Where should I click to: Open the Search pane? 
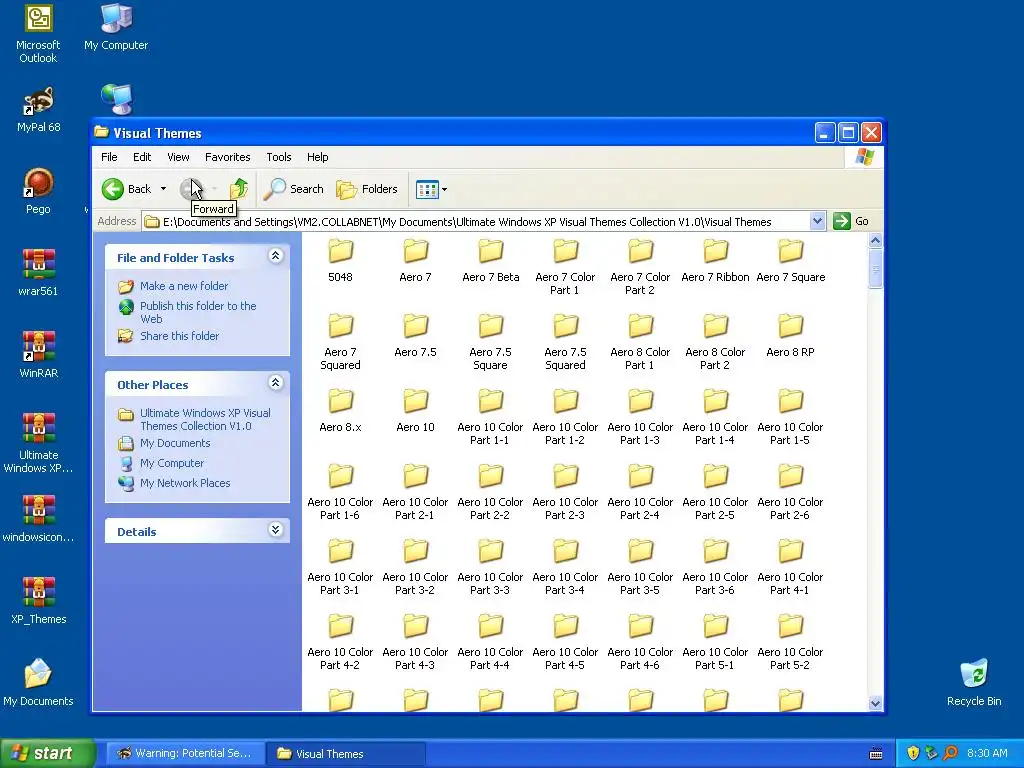coord(294,189)
